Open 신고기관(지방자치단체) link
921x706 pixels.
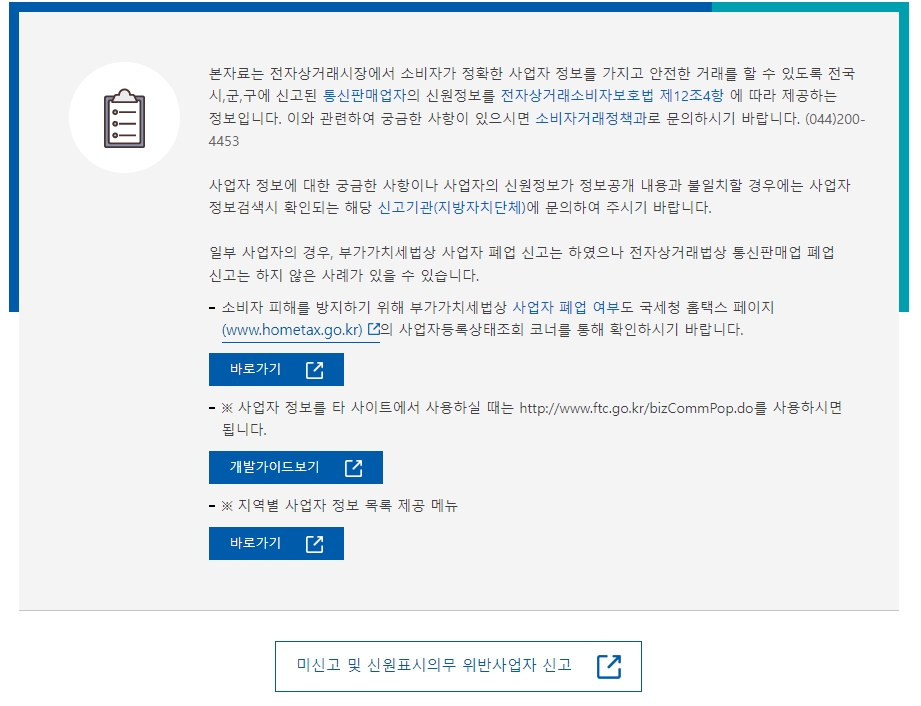coord(452,207)
